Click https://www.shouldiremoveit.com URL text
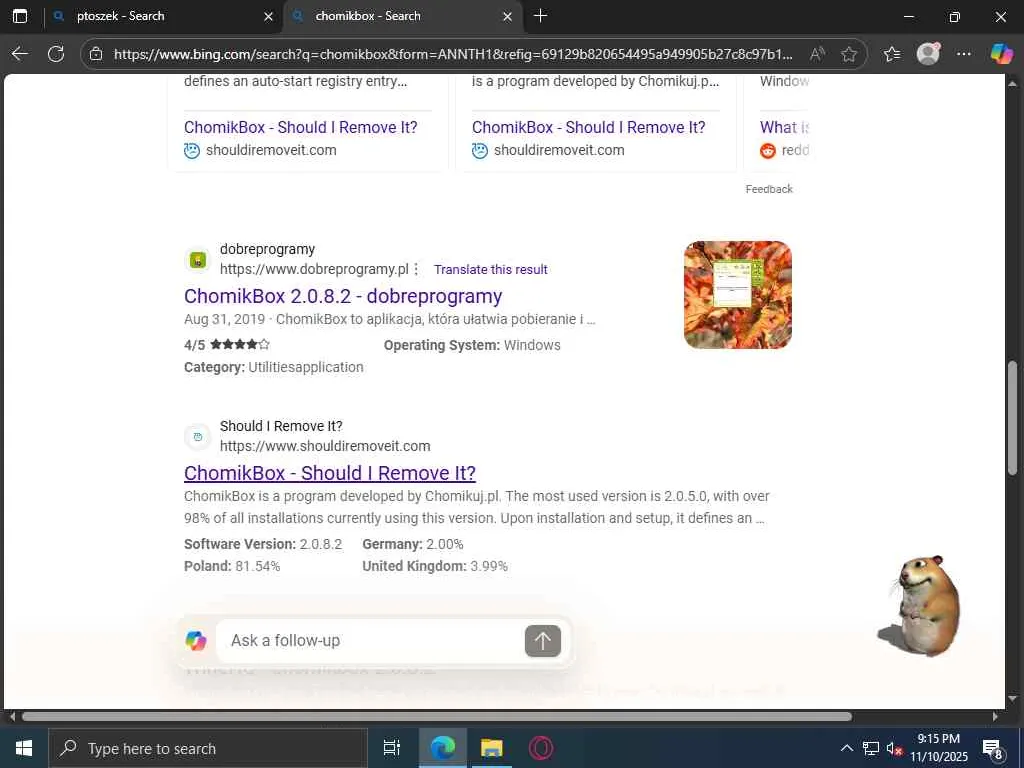 [x=325, y=446]
